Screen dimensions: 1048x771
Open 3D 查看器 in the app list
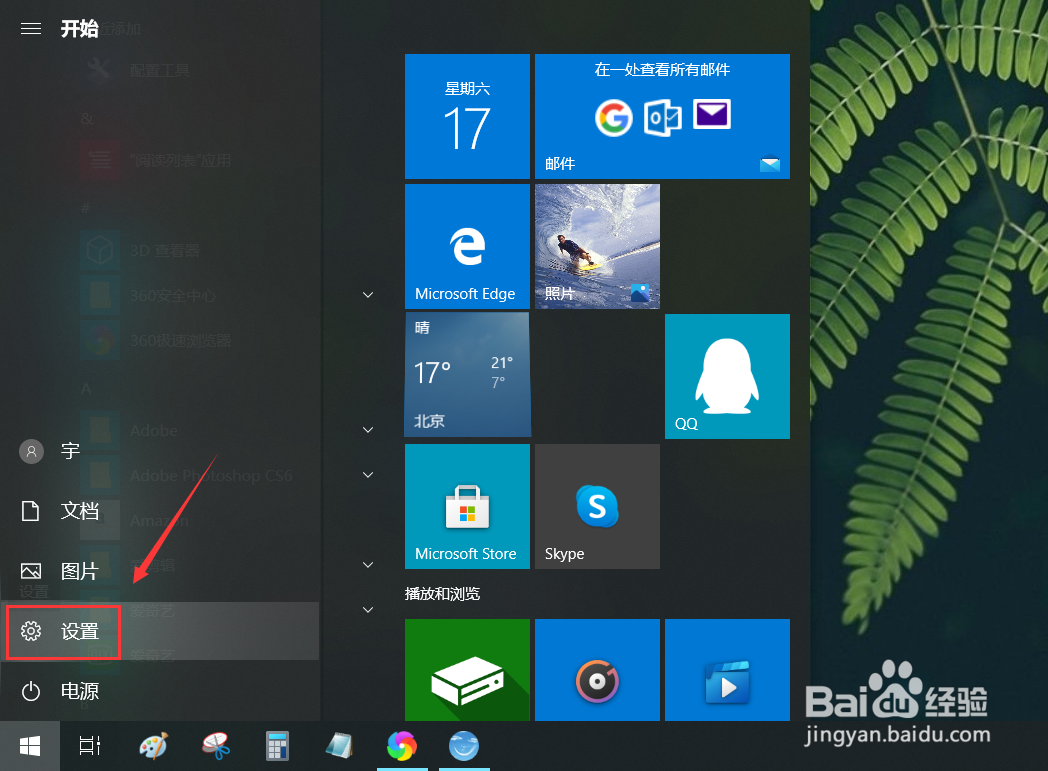tap(164, 251)
